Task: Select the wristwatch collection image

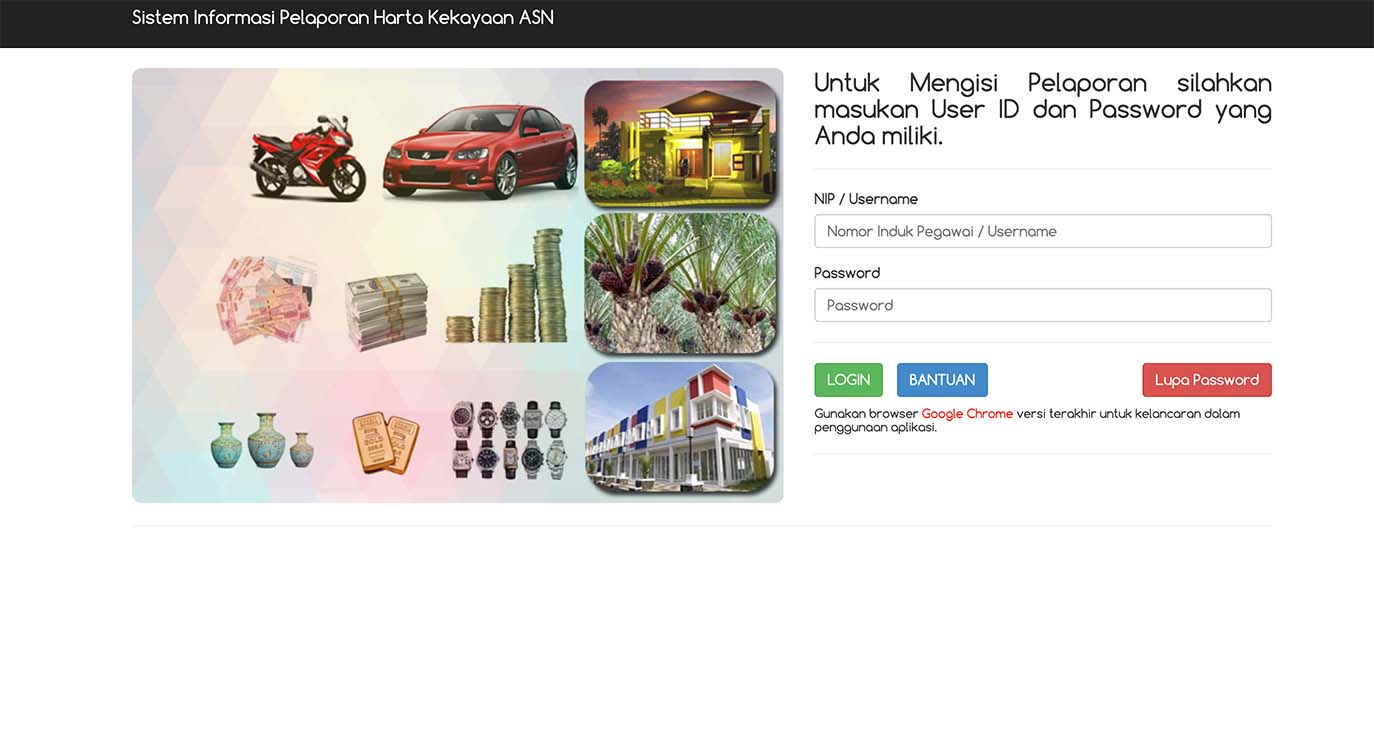Action: coord(509,439)
